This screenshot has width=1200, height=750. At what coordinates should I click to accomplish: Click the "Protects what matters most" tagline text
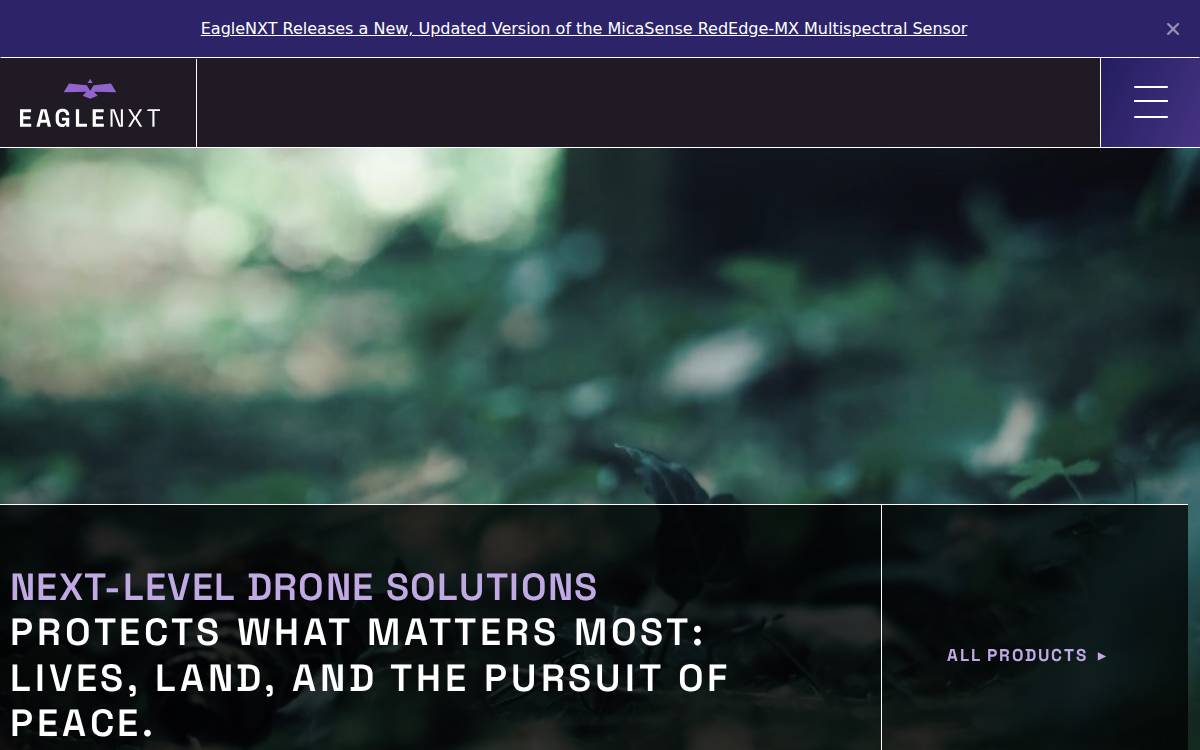click(370, 678)
